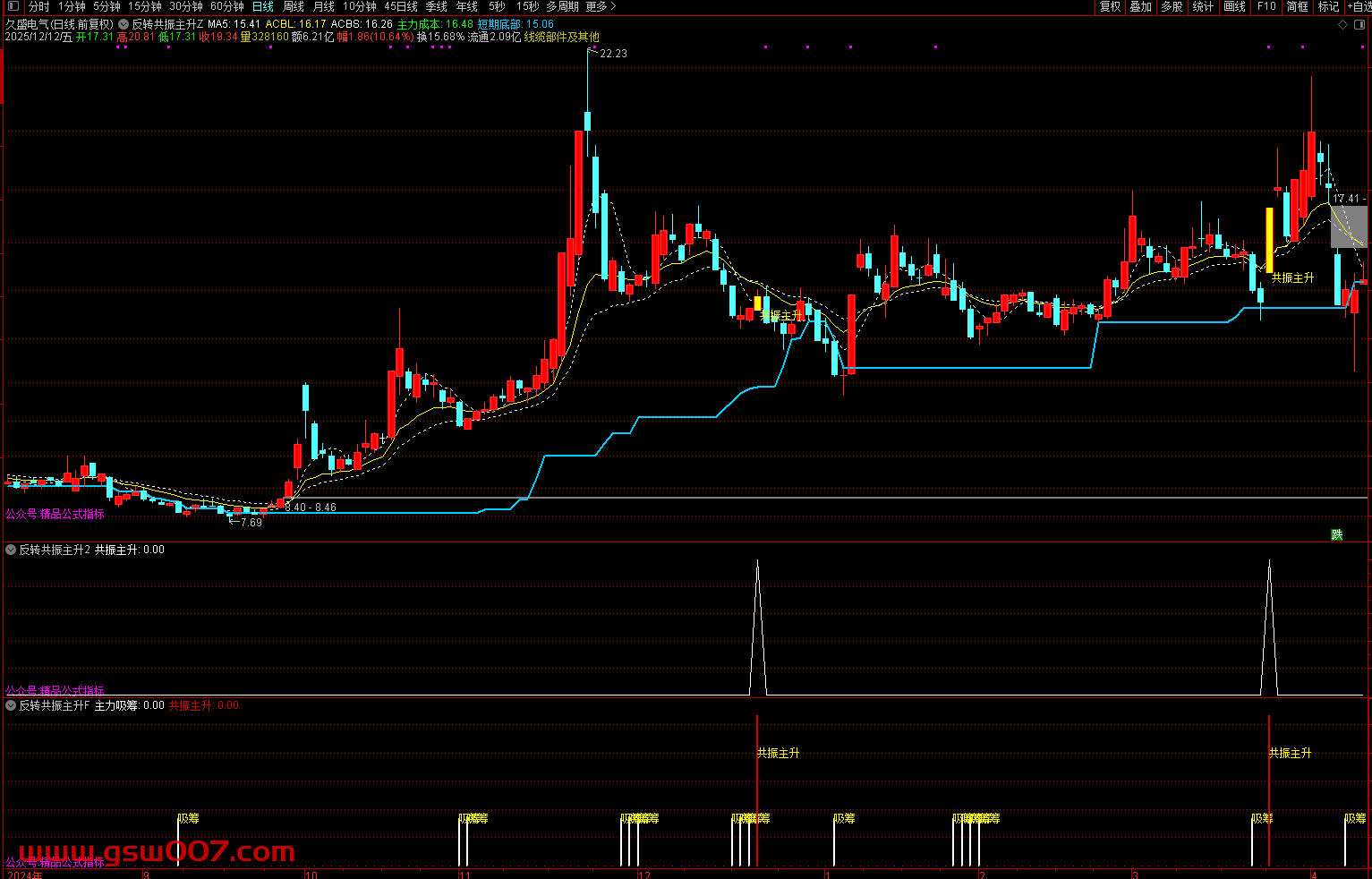The image size is (1372, 879).
Task: Switch to the 60分钟 period tab
Action: [x=226, y=6]
